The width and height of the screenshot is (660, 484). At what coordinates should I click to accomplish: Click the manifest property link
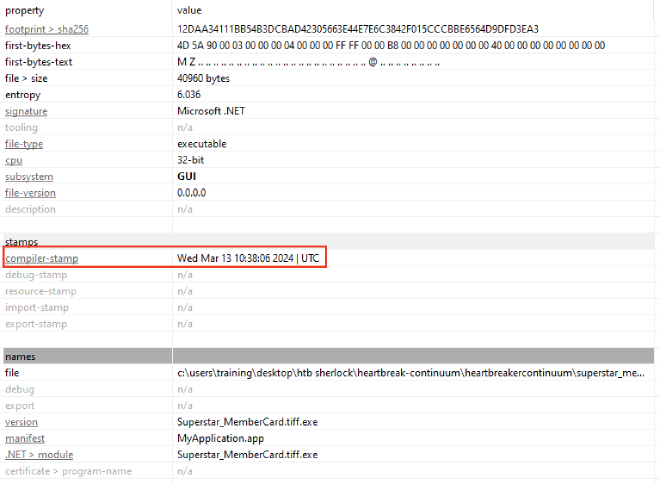coord(25,438)
